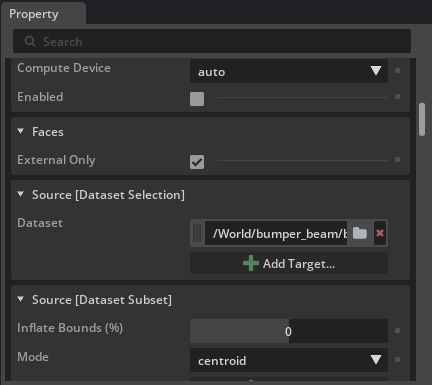Click the Compute Device label
The height and width of the screenshot is (385, 432).
[x=64, y=68]
